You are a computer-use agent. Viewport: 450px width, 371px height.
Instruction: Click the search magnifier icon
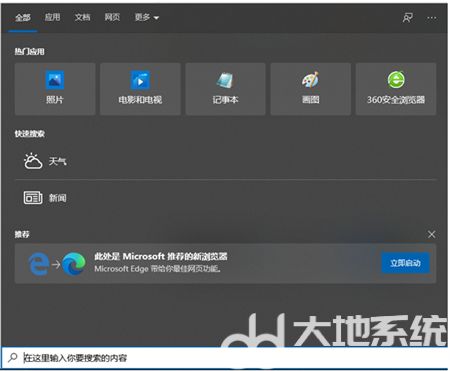[13, 358]
